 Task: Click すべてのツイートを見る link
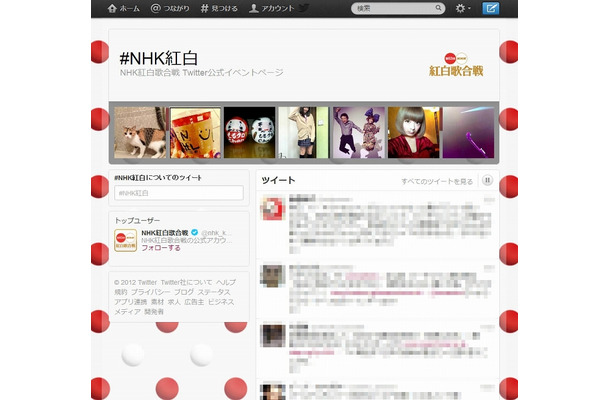[437, 181]
